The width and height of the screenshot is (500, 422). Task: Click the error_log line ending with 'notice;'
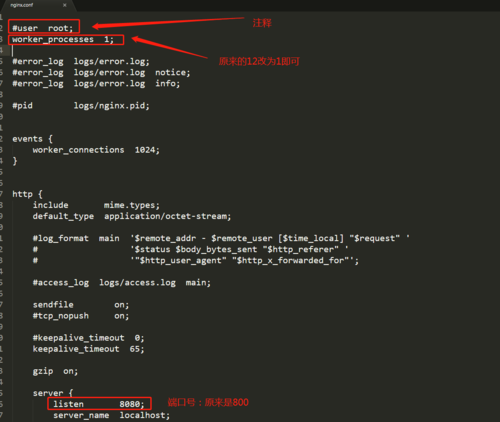coord(101,73)
